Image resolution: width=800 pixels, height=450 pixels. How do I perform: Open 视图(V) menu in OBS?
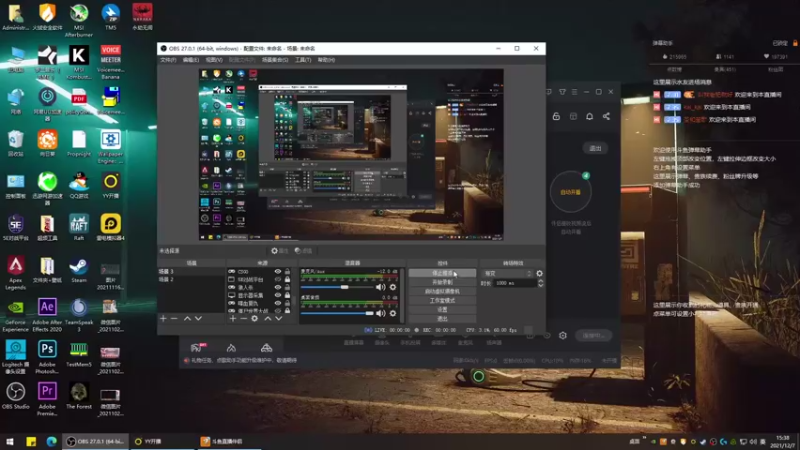(214, 60)
